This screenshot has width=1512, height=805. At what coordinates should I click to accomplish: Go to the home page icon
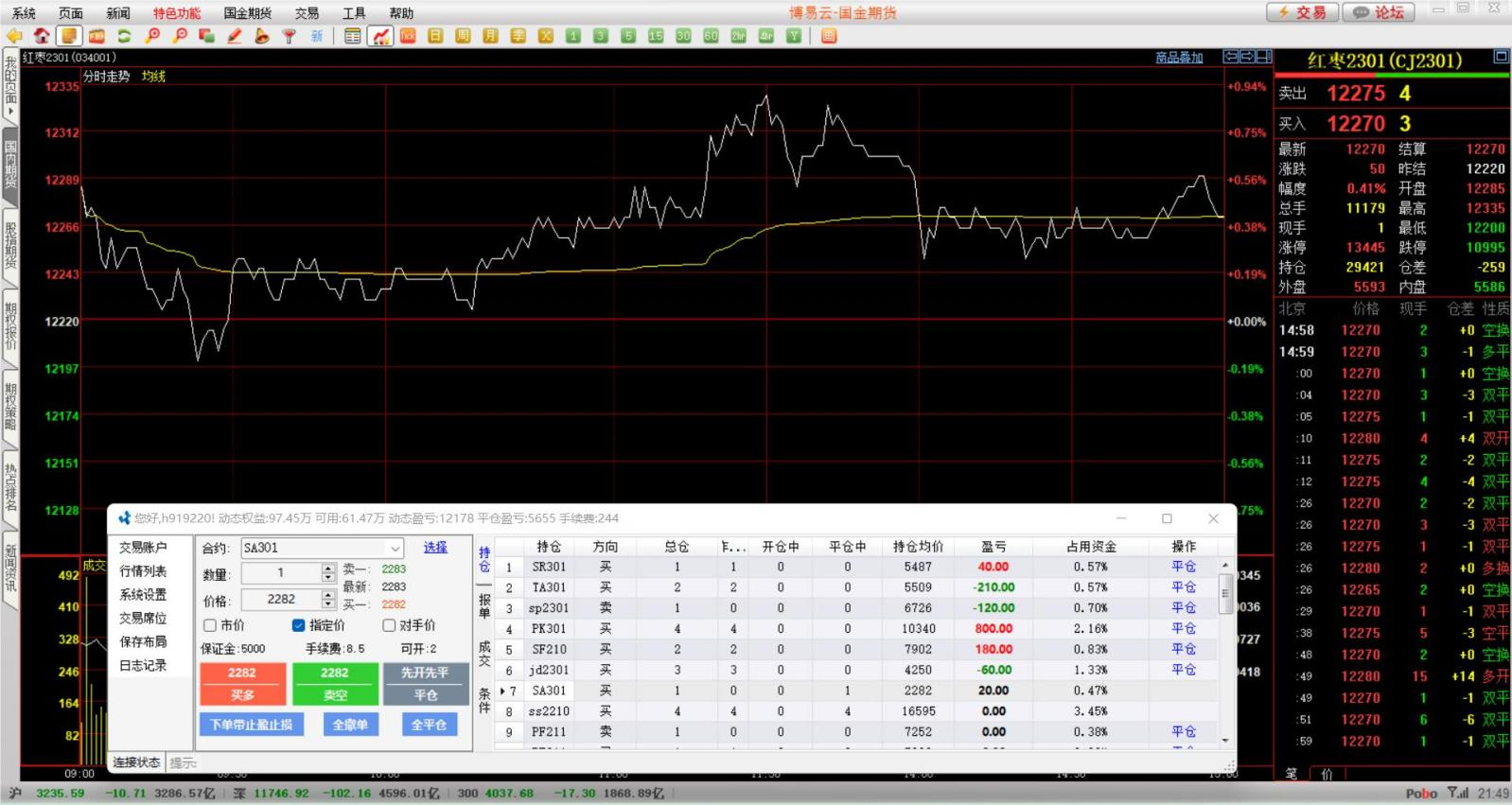point(42,36)
